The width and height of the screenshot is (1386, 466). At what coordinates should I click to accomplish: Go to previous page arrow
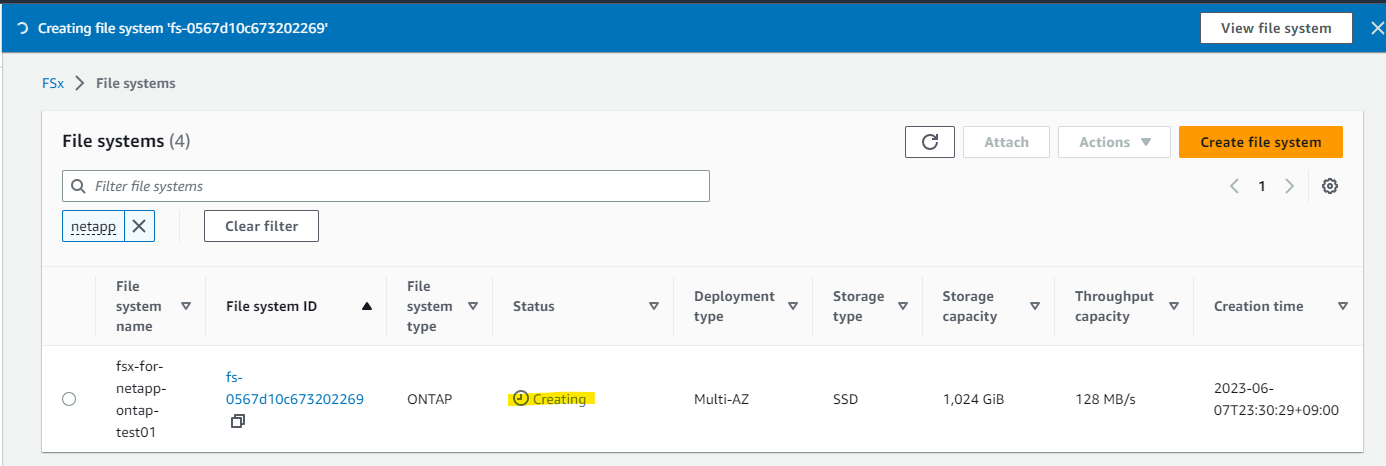(1235, 186)
